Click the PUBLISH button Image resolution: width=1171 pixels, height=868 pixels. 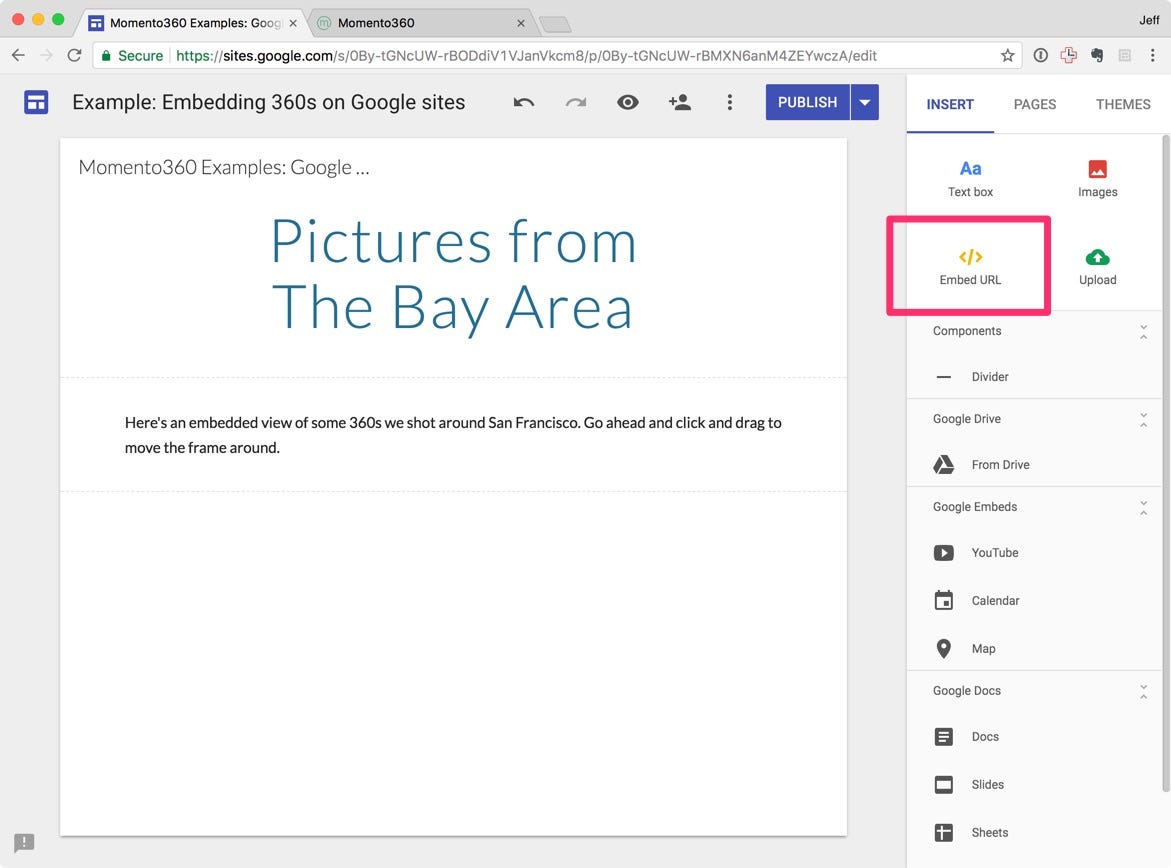[x=807, y=102]
